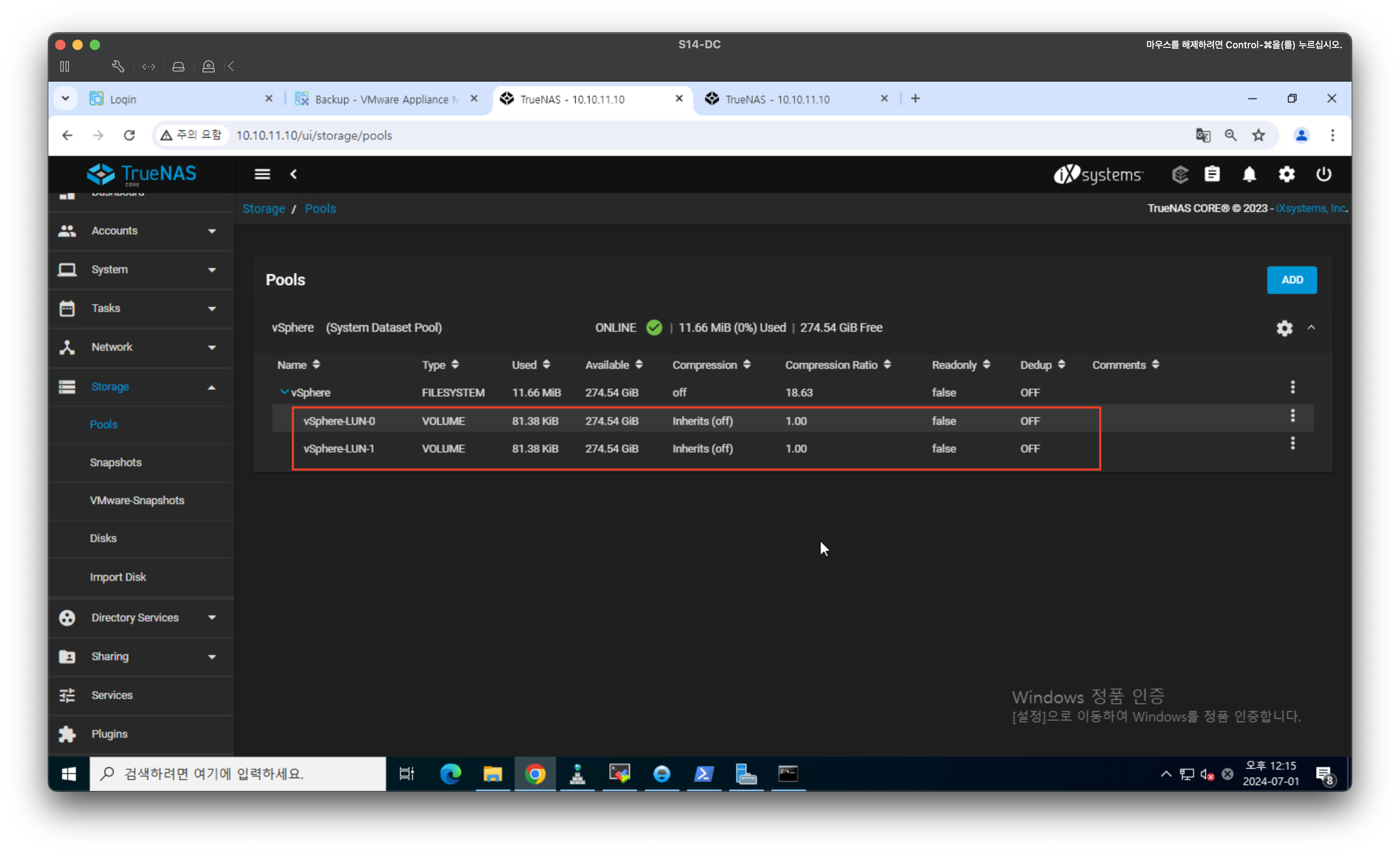1400x855 pixels.
Task: Click the Storage breadcrumb link
Action: (264, 209)
